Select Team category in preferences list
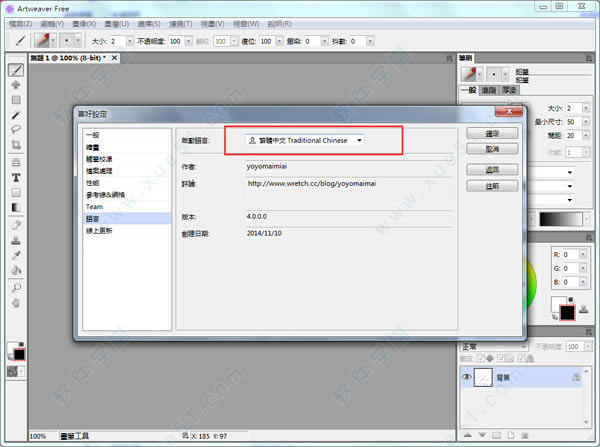600x447 pixels. pos(95,207)
